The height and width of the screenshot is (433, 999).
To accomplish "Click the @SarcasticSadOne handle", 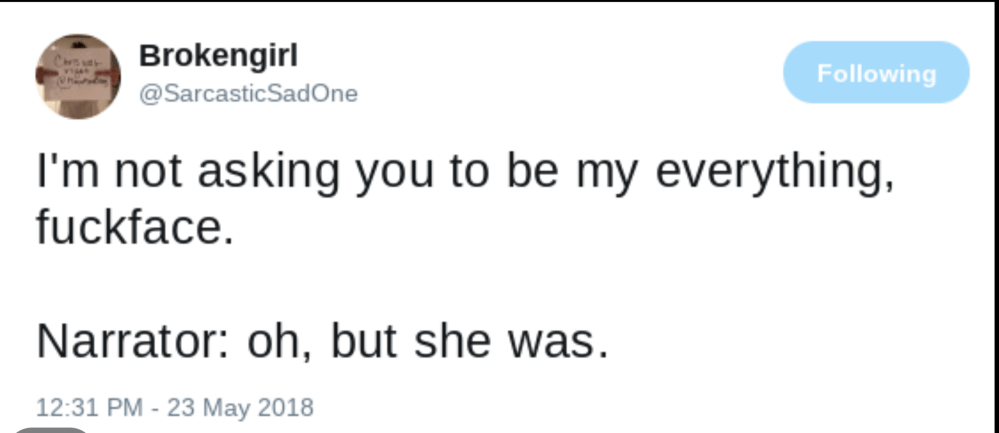I will [x=248, y=94].
